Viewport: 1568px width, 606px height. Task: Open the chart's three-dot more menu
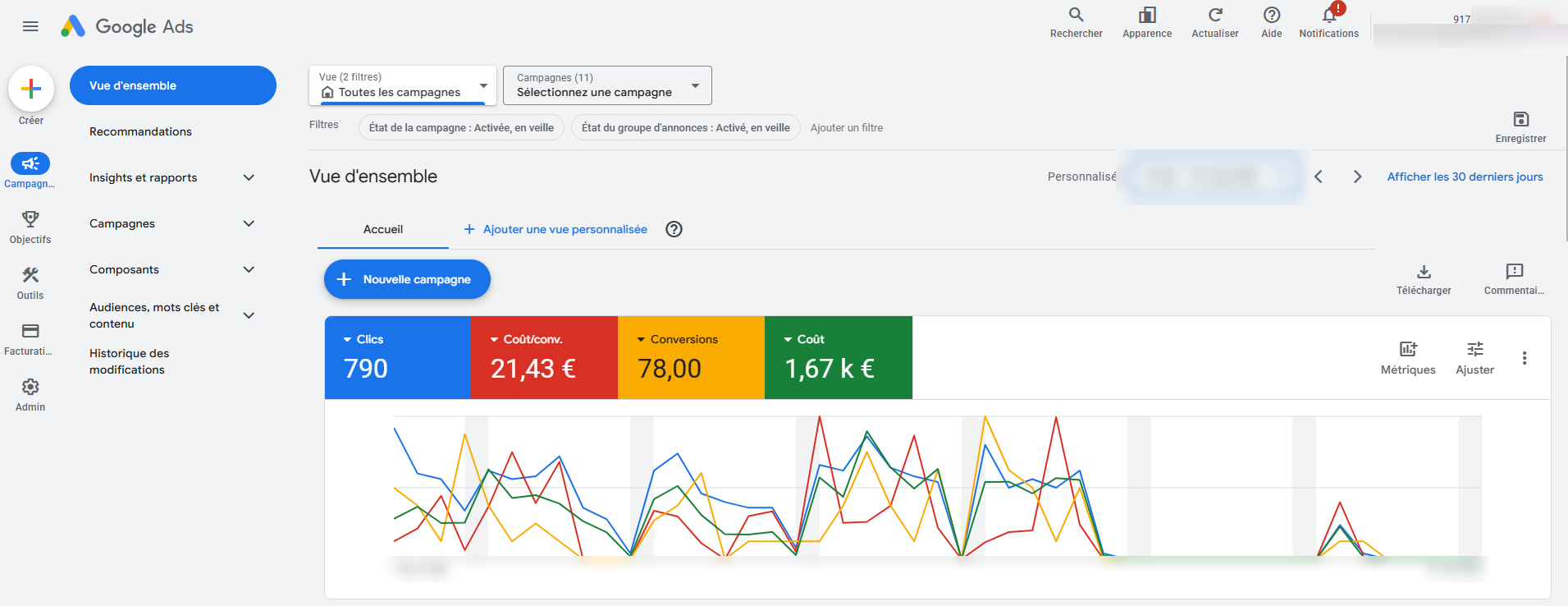[x=1524, y=358]
